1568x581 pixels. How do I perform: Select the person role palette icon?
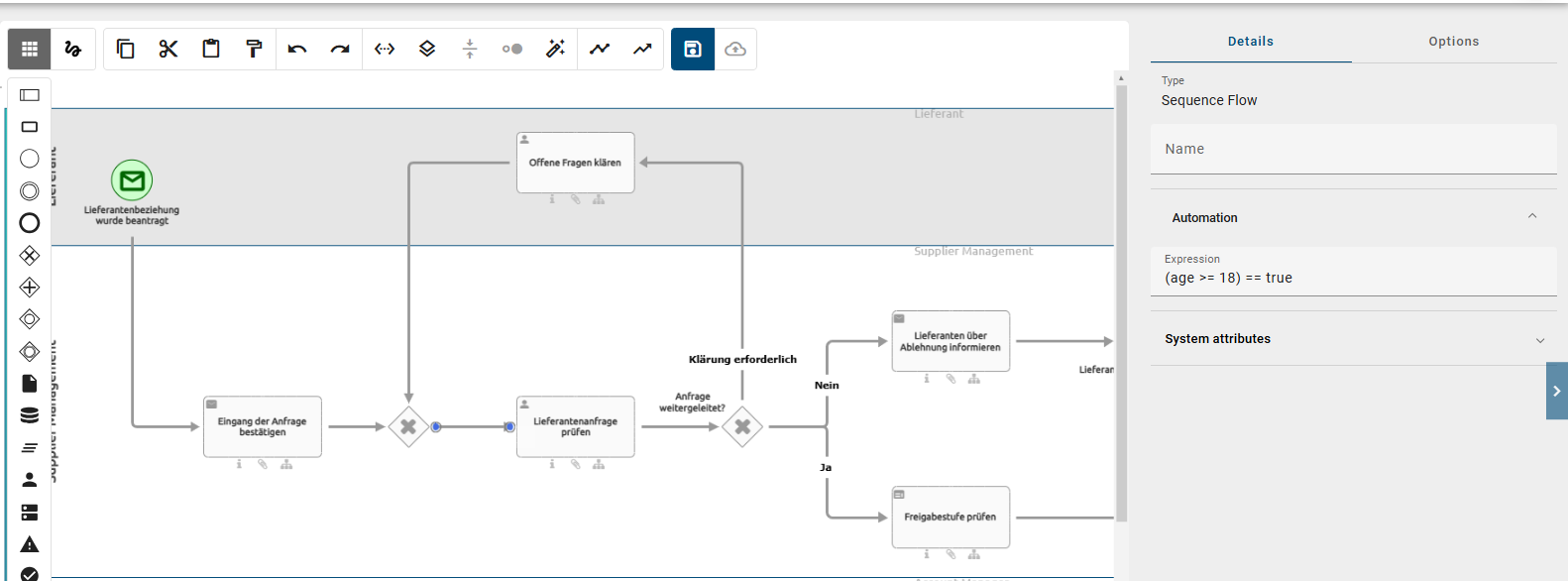click(x=30, y=480)
